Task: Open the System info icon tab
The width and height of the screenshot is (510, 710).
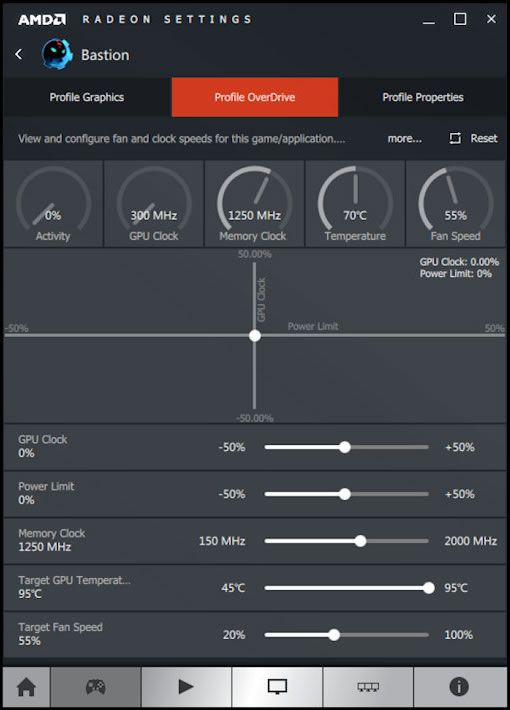Action: (x=459, y=686)
